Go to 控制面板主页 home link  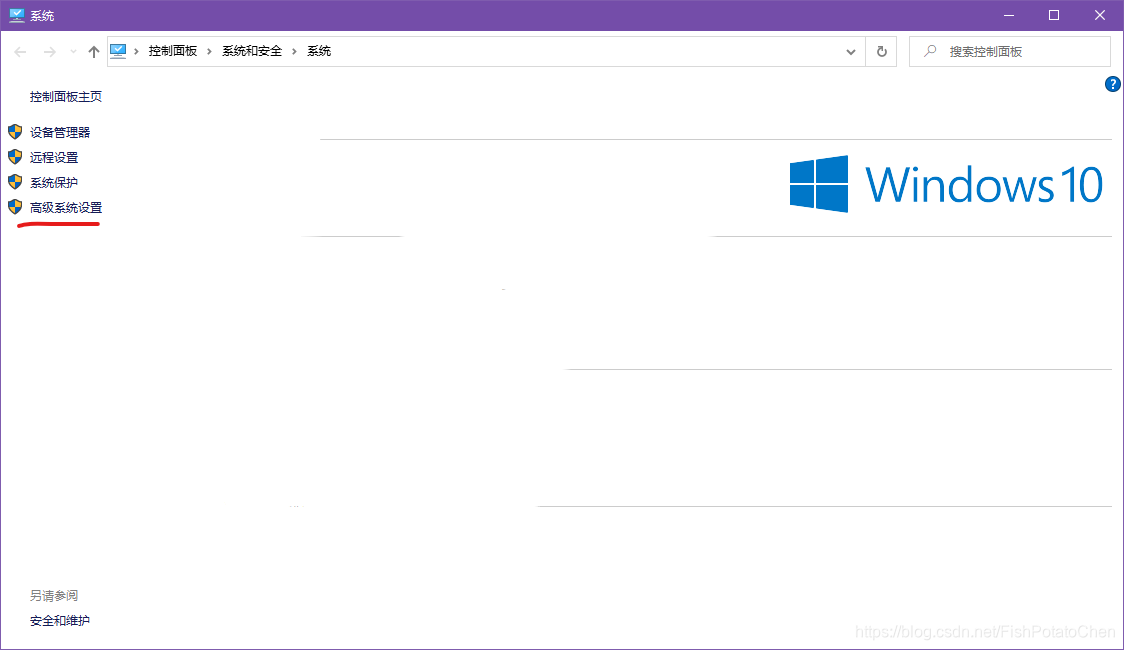[66, 97]
